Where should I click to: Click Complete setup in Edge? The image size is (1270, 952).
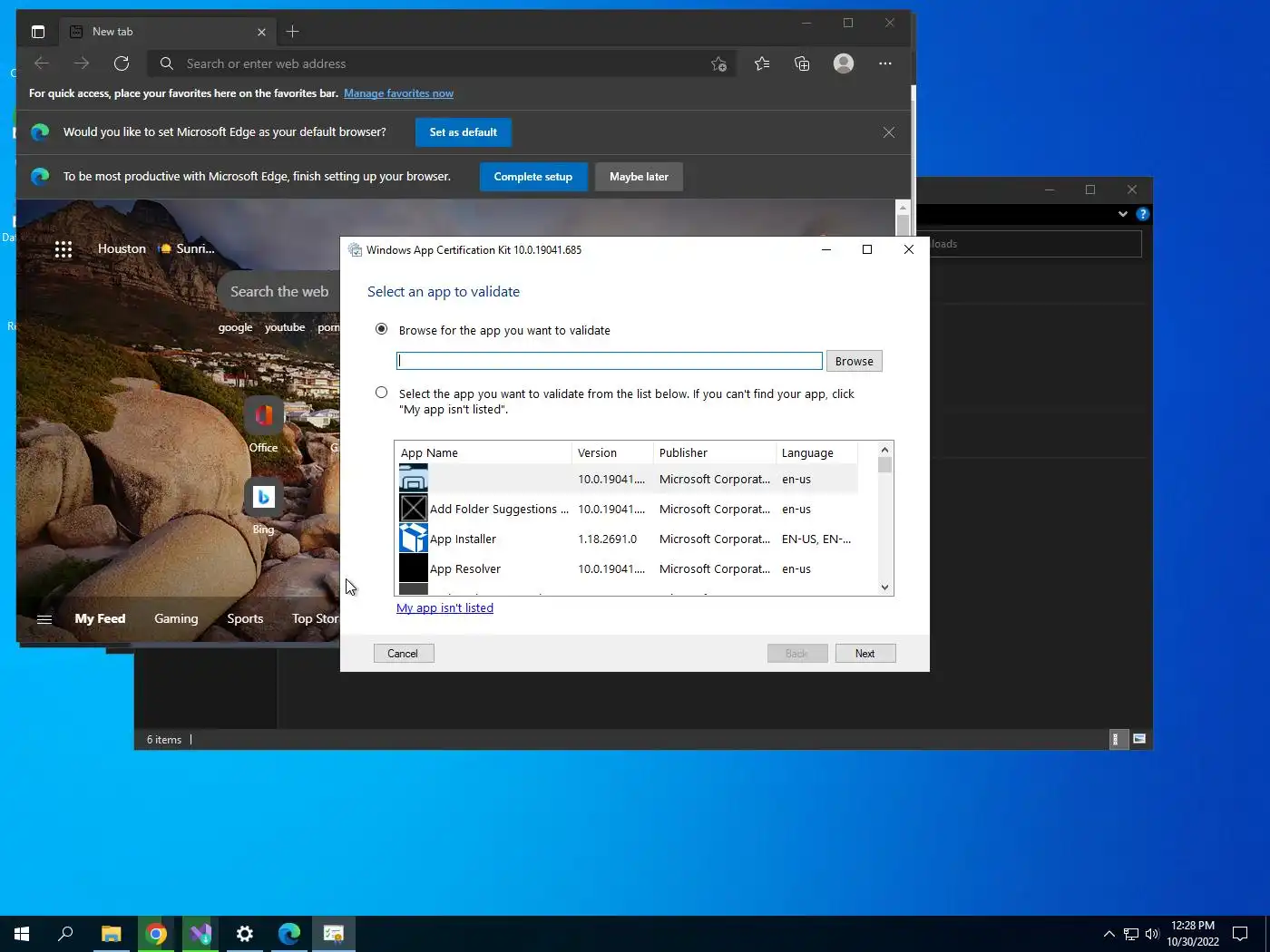tap(533, 177)
